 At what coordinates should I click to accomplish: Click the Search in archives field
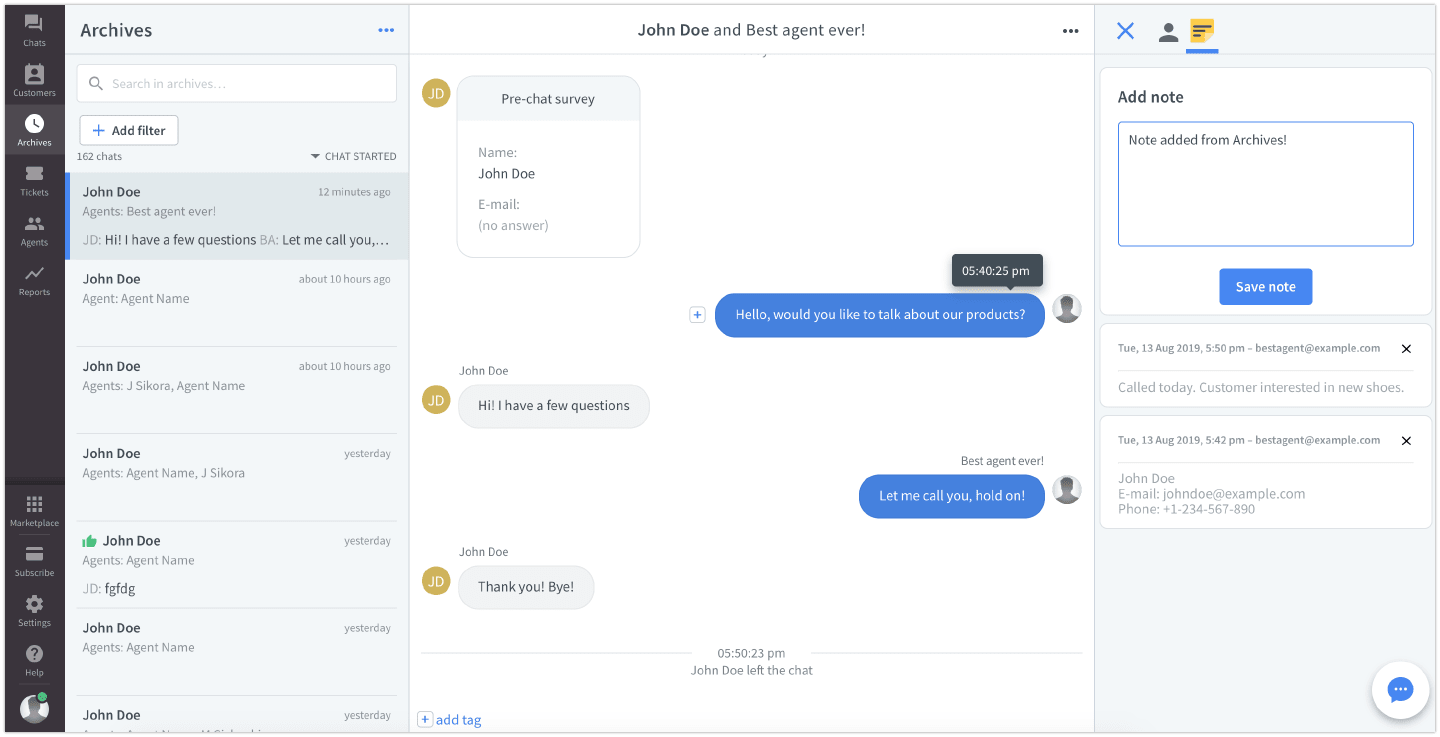237,84
